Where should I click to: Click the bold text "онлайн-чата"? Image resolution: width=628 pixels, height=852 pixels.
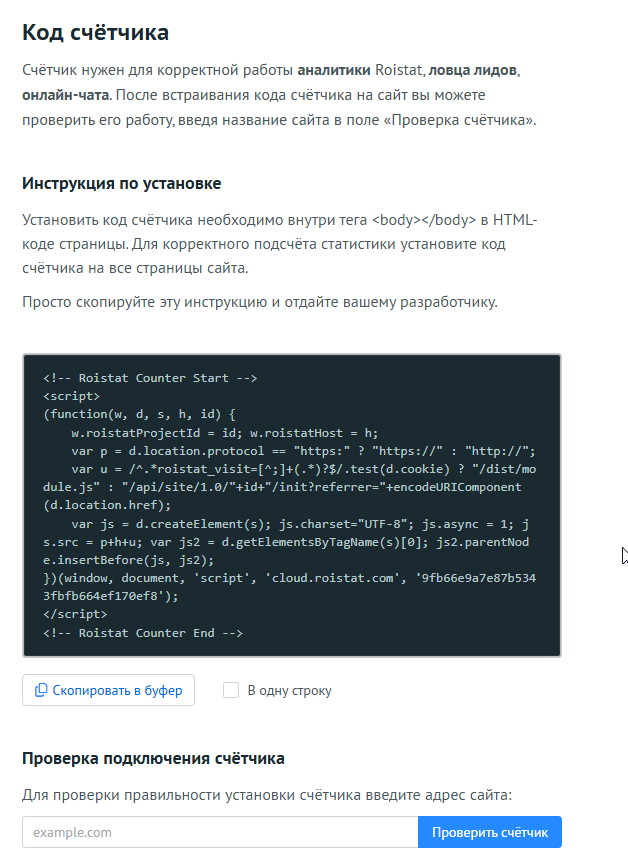pos(66,95)
